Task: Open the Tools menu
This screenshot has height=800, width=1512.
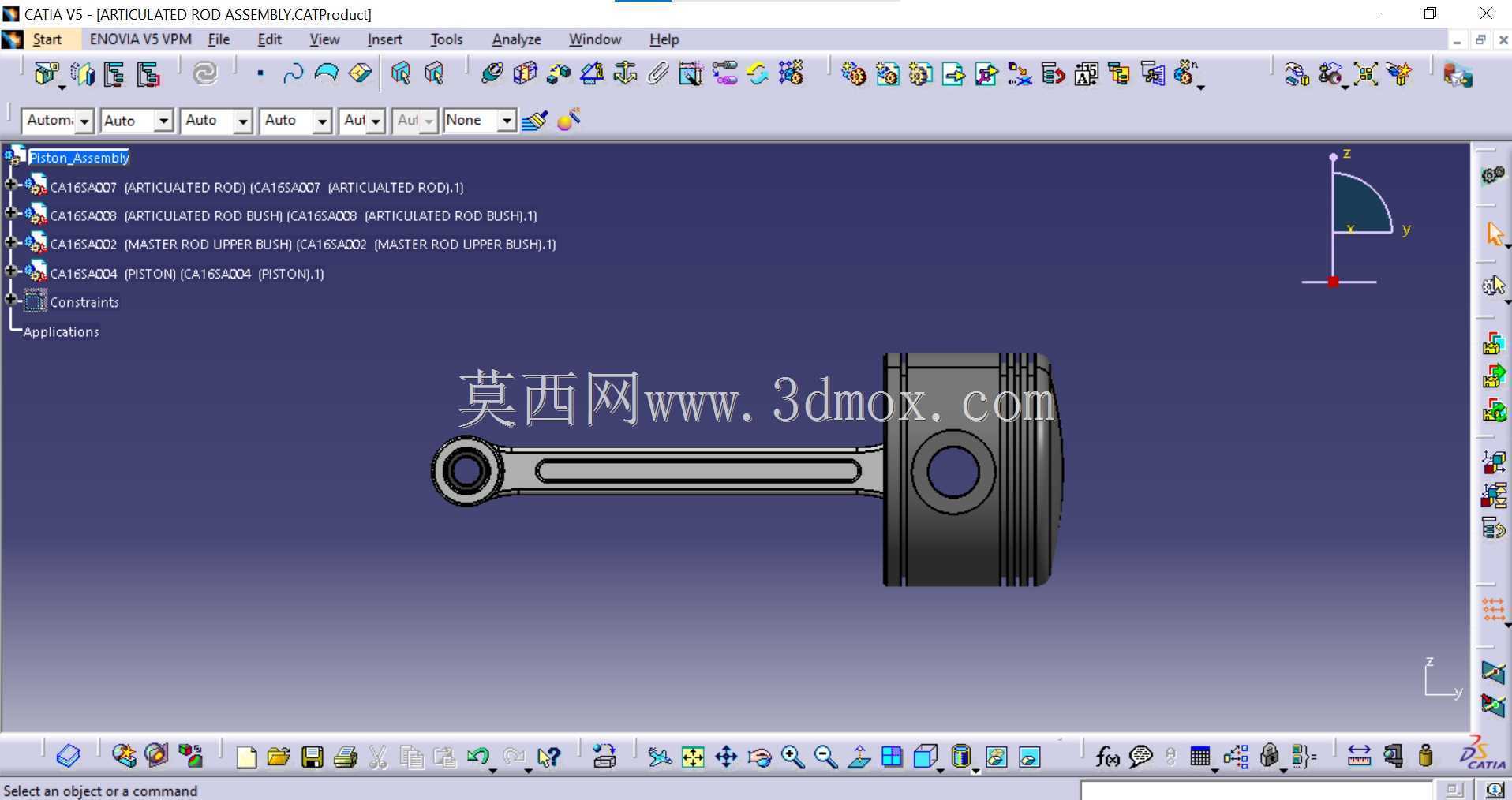Action: click(x=446, y=39)
